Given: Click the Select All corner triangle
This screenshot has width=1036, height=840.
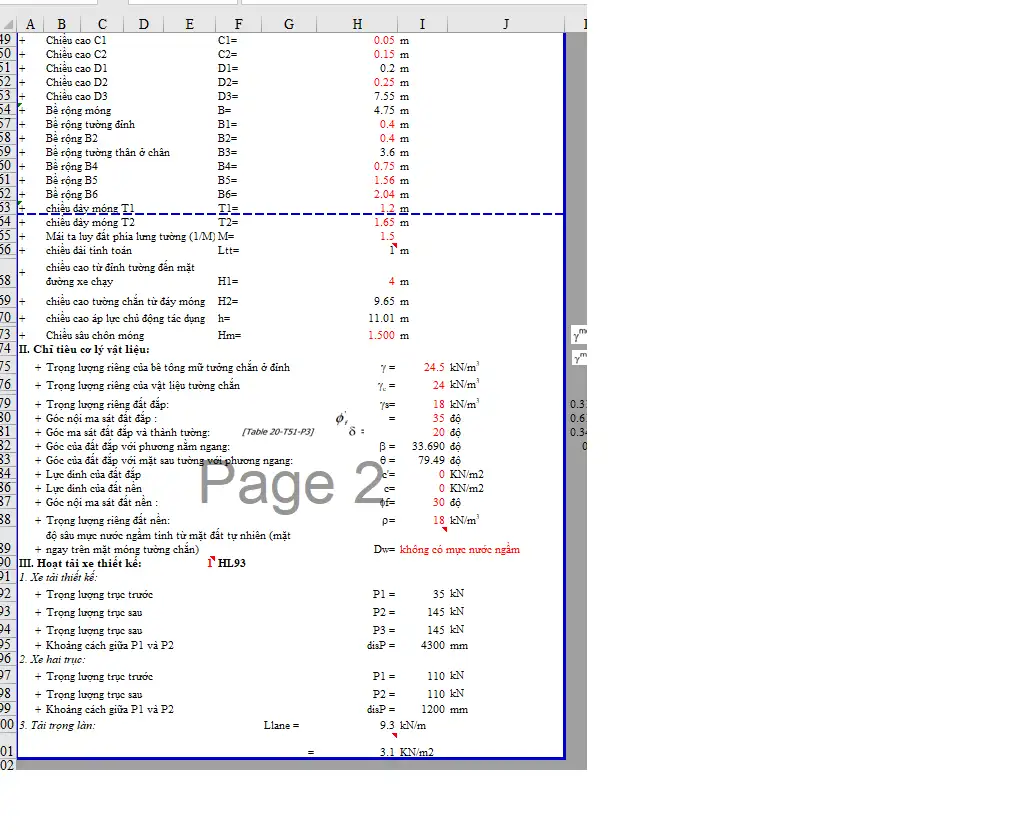Looking at the screenshot, I should 8,24.
